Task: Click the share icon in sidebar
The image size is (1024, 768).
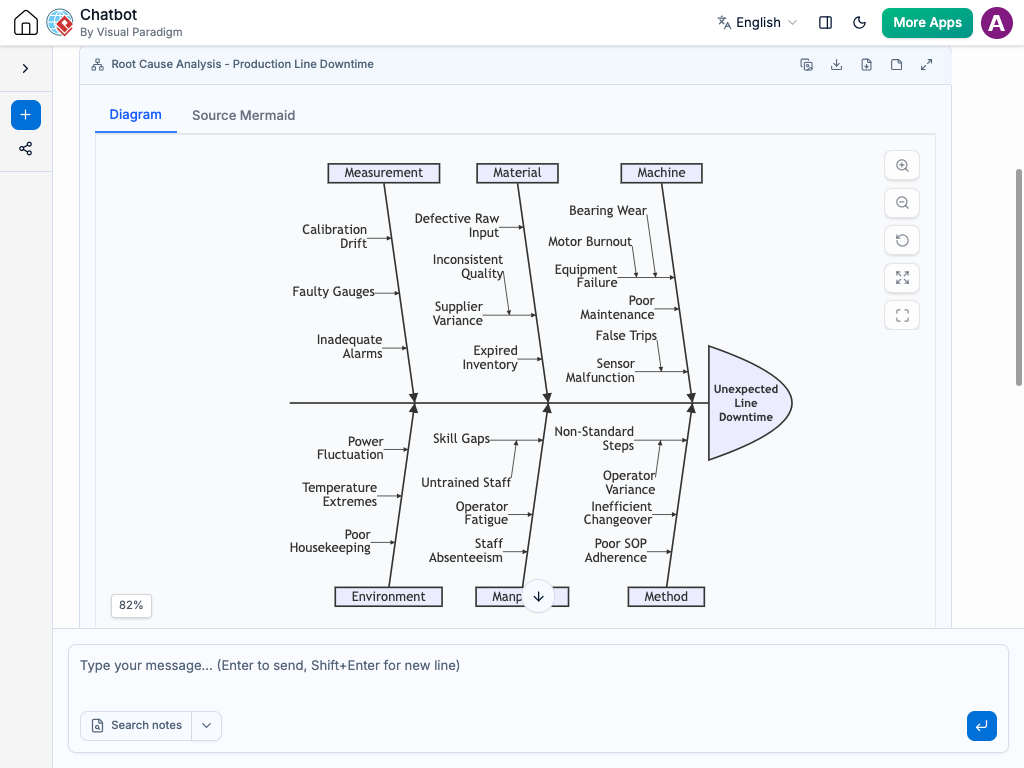Action: tap(25, 149)
